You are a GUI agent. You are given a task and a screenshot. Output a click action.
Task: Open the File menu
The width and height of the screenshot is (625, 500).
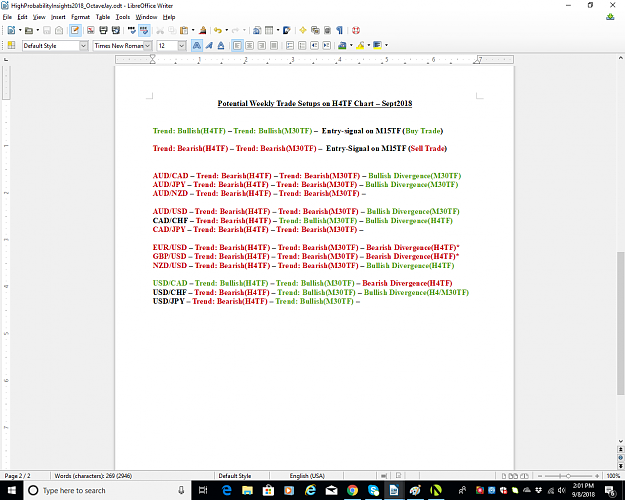pyautogui.click(x=7, y=17)
